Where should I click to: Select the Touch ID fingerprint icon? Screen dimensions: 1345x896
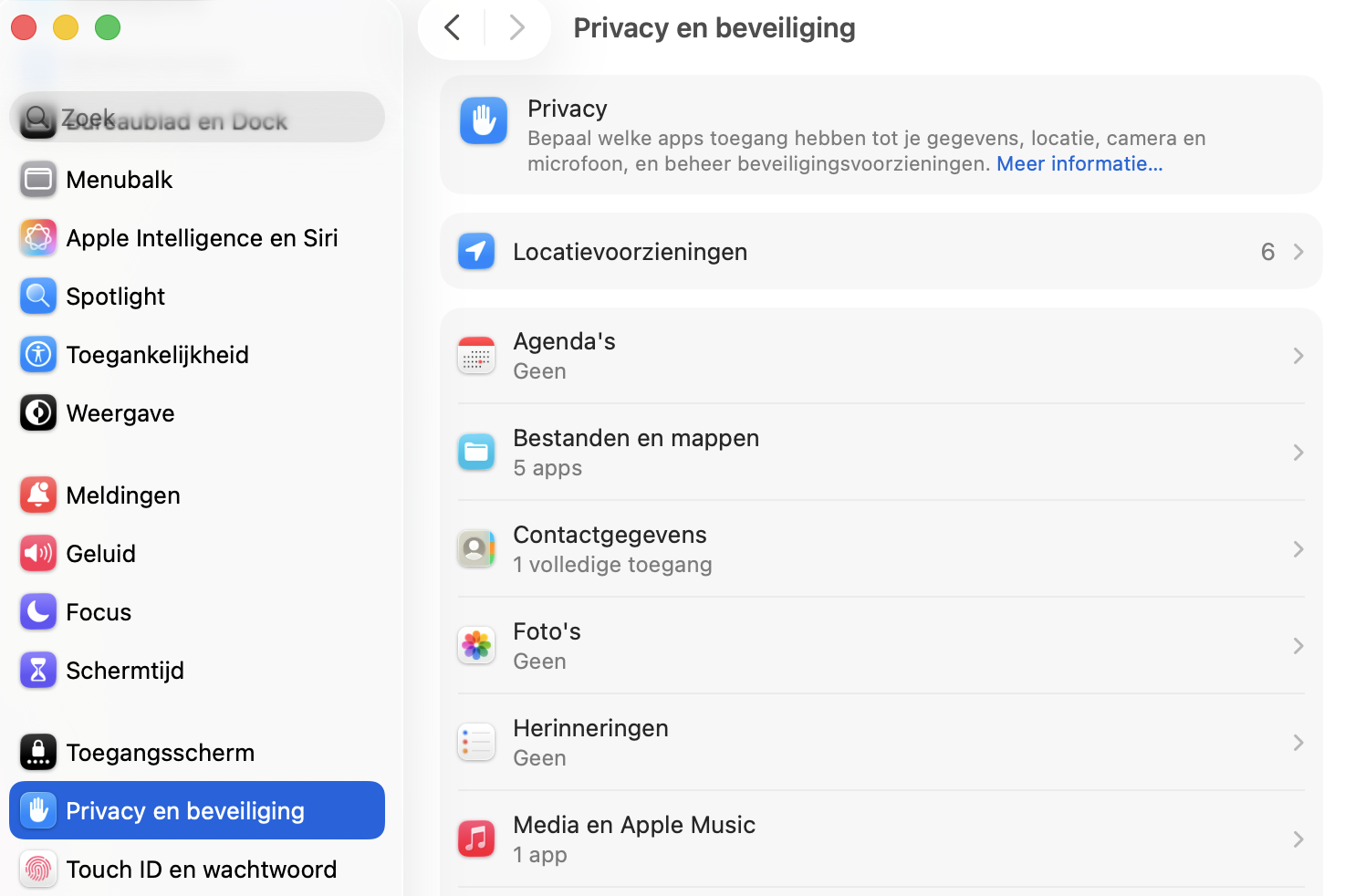[x=37, y=869]
